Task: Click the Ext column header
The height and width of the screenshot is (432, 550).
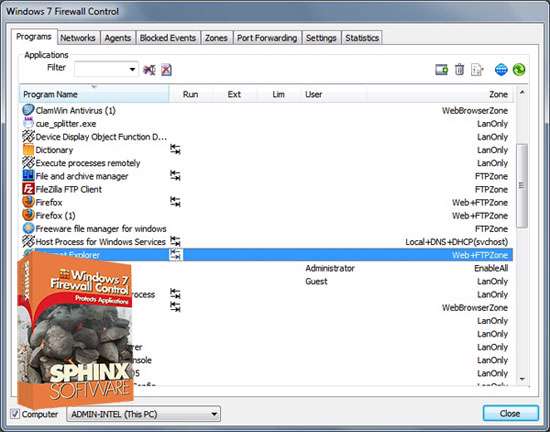Action: click(x=234, y=94)
